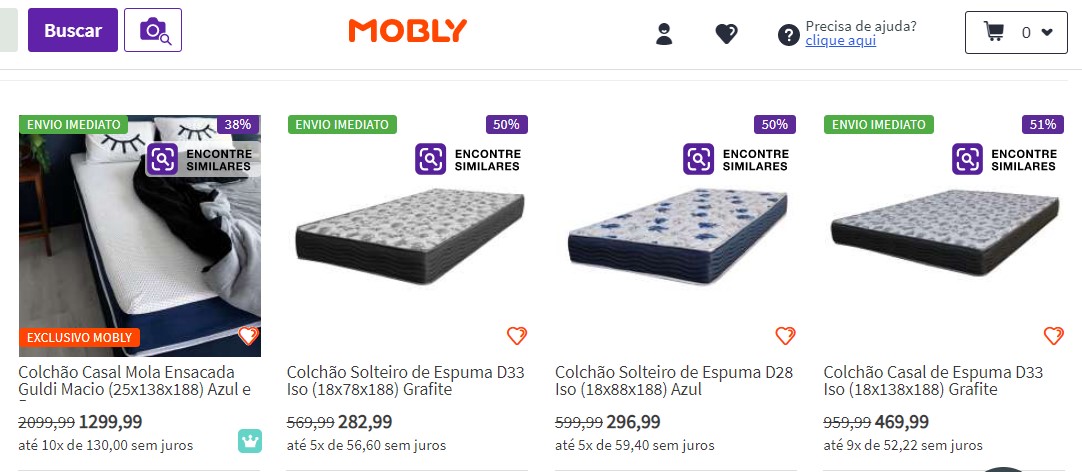Find similar to Colchão Casal D33 Grafite
The image size is (1082, 472).
click(1003, 160)
